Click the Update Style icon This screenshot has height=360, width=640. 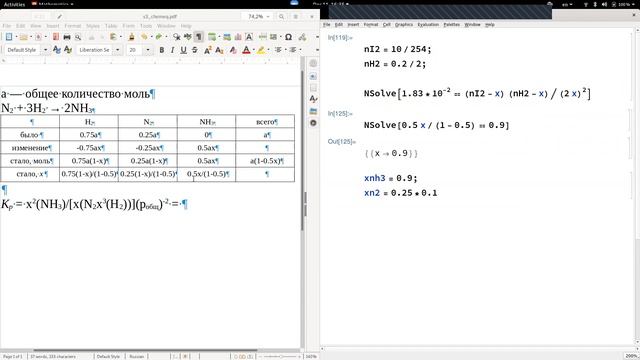[x=57, y=50]
